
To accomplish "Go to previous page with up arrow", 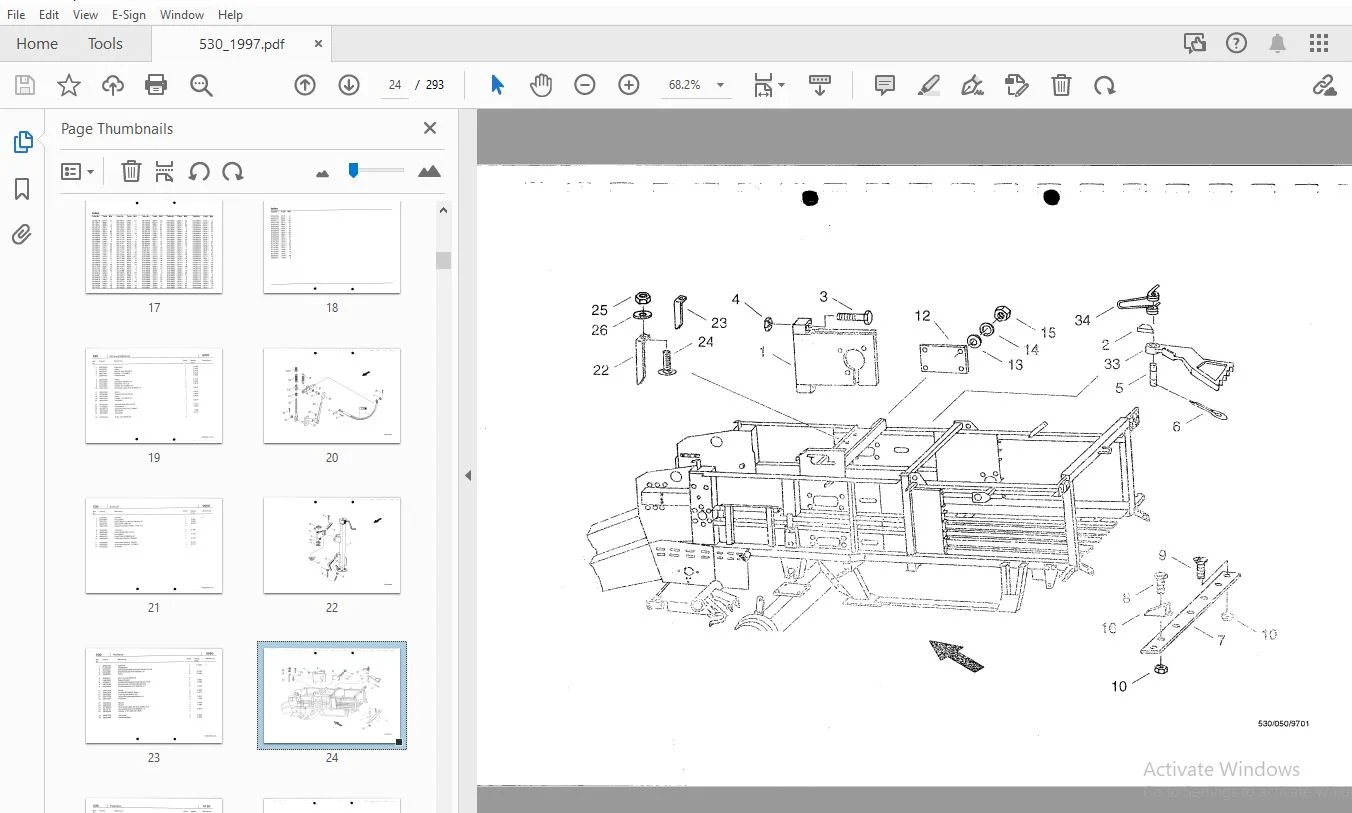I will (305, 85).
